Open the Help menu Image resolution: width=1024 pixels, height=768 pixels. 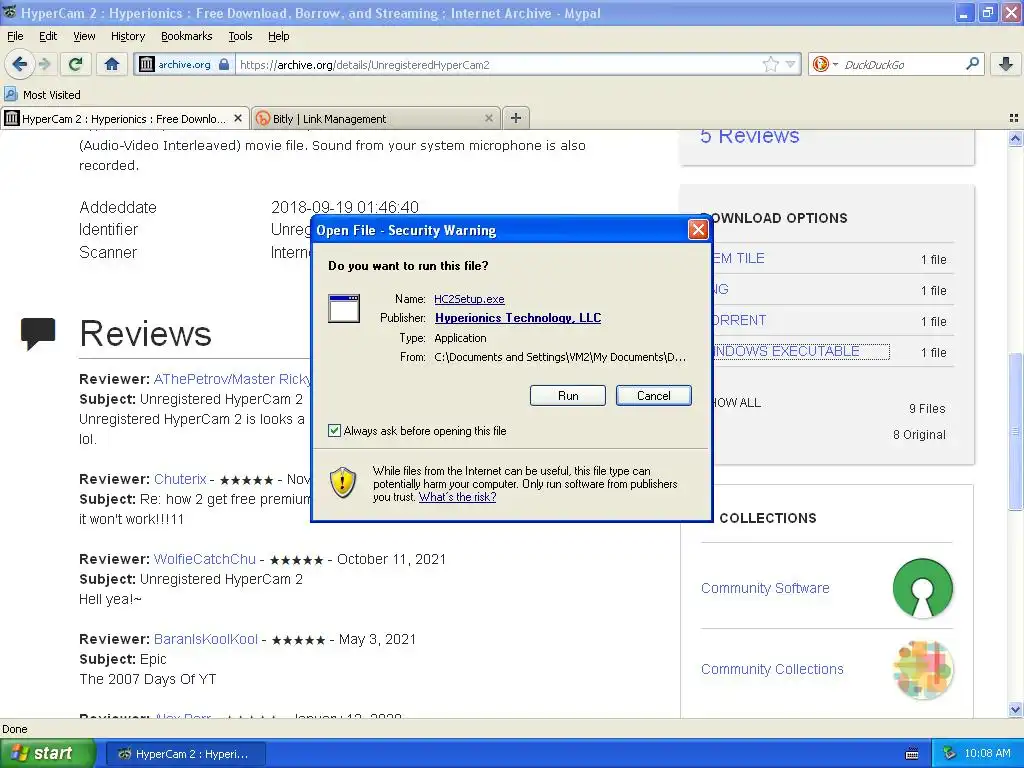(x=278, y=36)
